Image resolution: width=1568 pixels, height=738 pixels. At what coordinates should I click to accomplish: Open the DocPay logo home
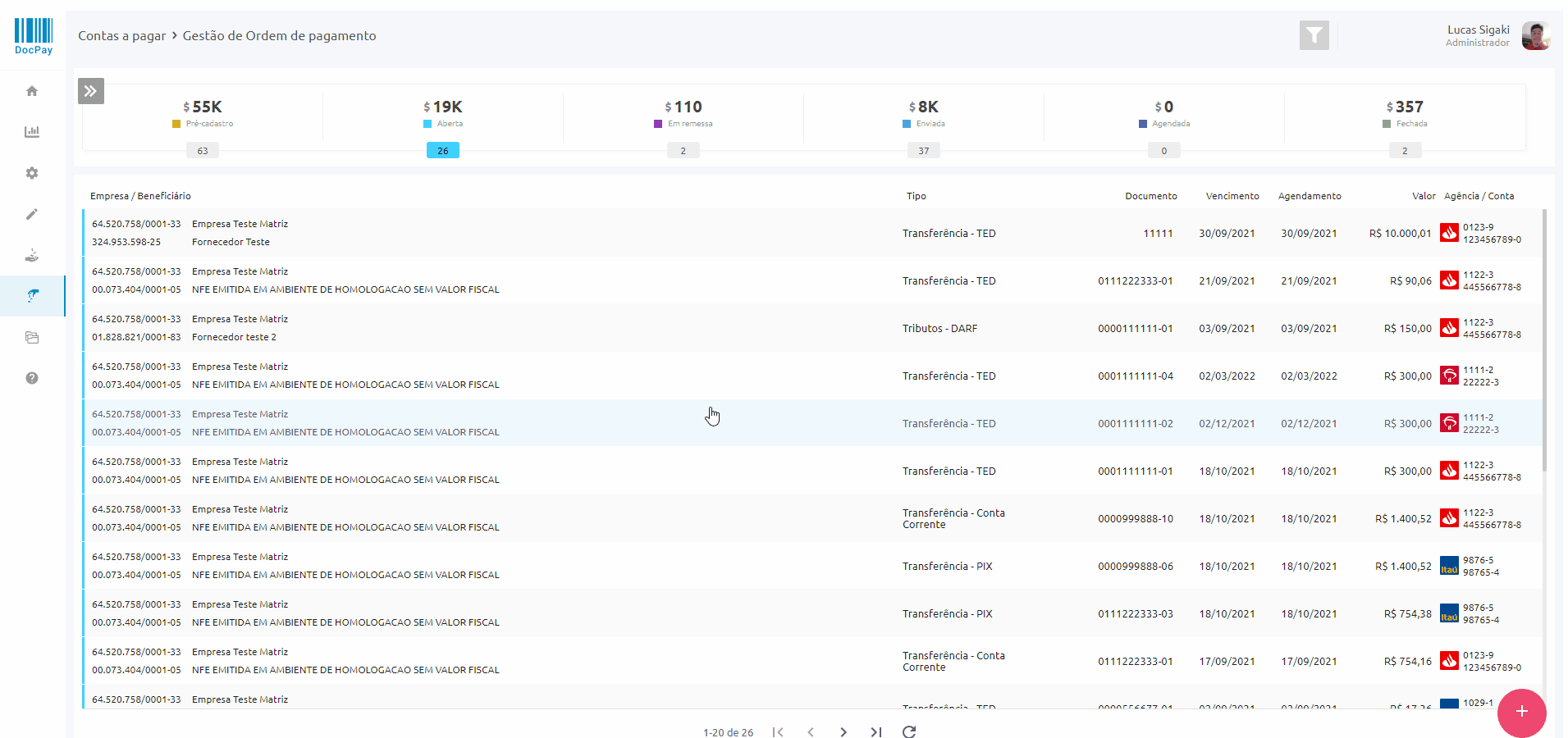[x=34, y=36]
